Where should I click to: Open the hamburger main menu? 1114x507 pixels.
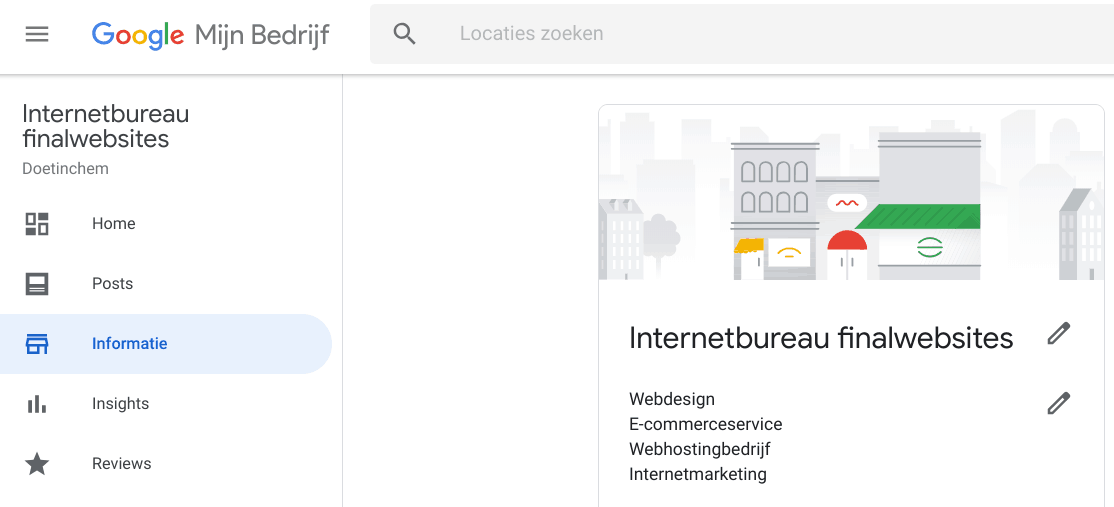point(37,34)
